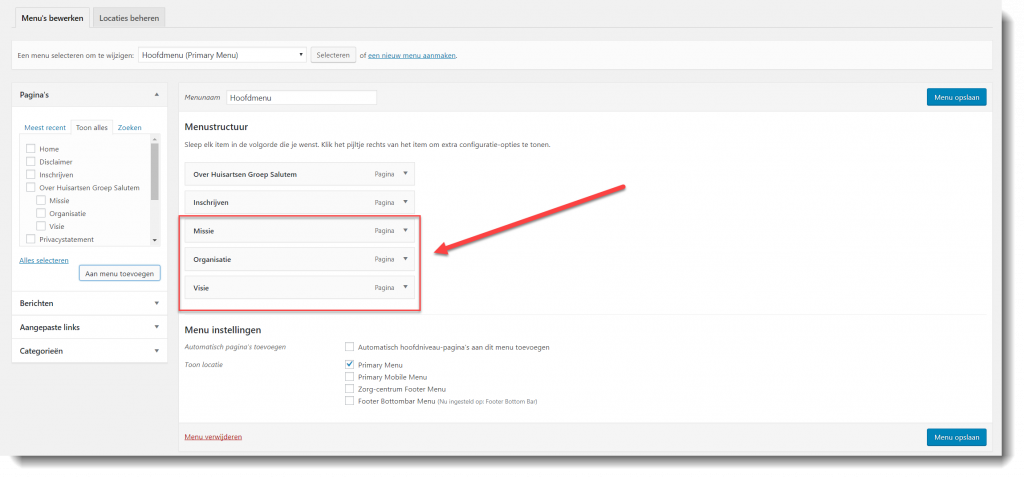Switch to the Menu's bewerken tab
This screenshot has width=1024, height=478.
[x=52, y=18]
